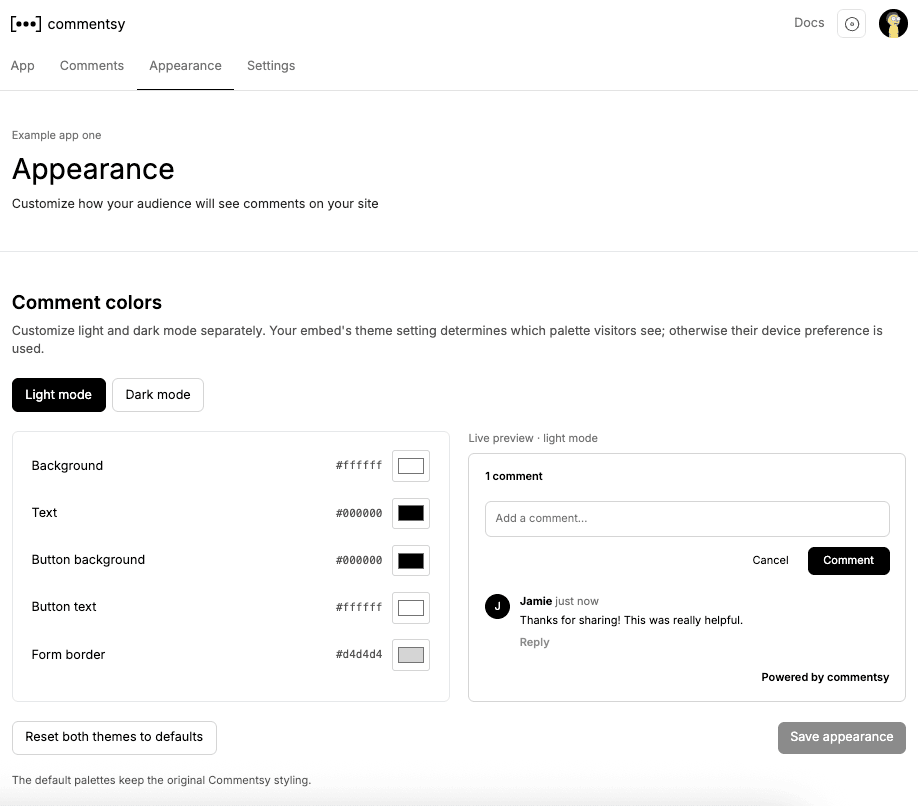Click the 'Form border' row label
Viewport: 918px width, 806px height.
click(68, 654)
